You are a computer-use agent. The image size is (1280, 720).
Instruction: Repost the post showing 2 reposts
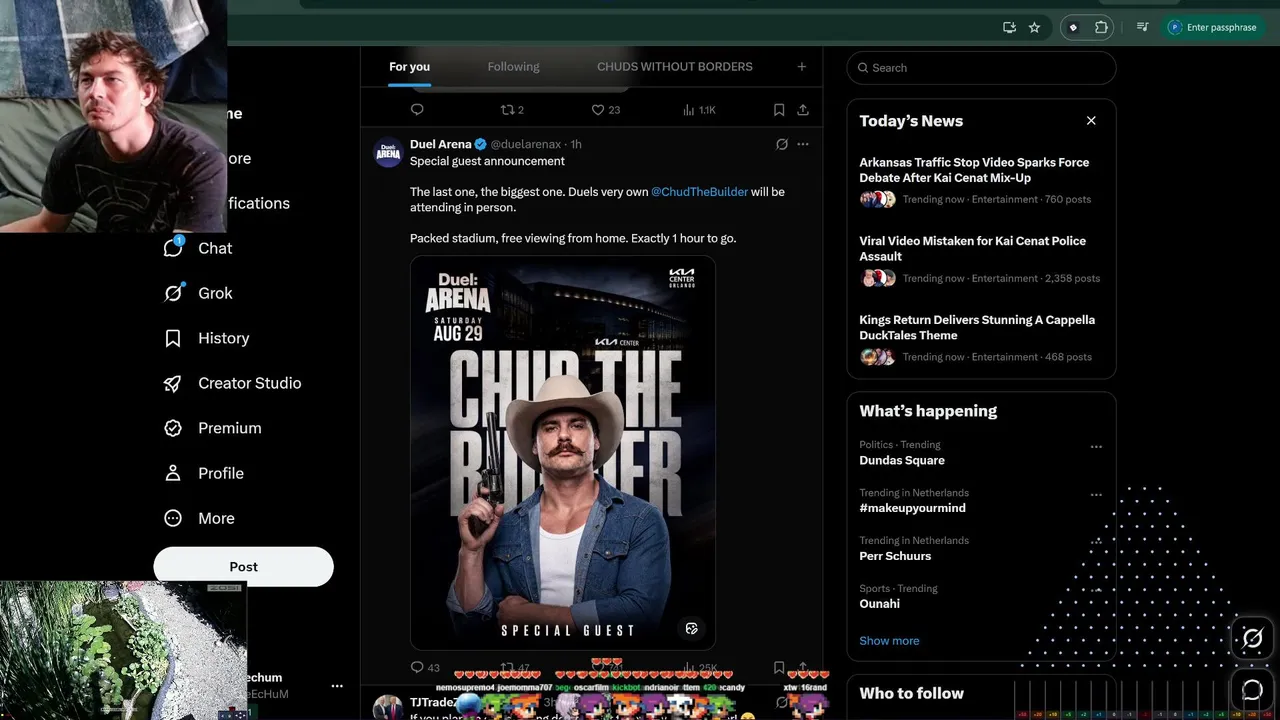pyautogui.click(x=512, y=110)
